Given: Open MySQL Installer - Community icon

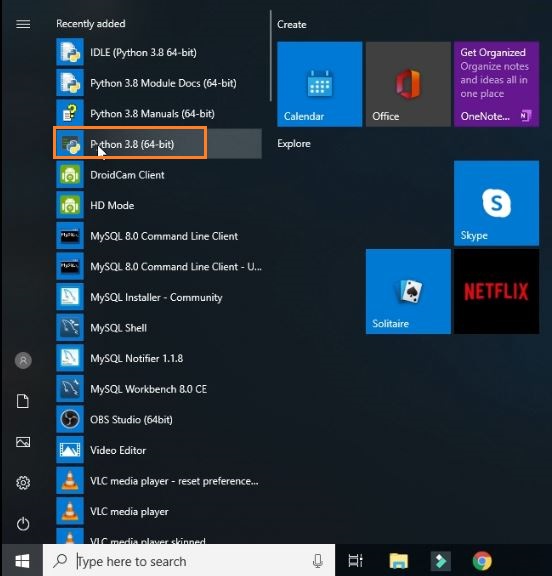Looking at the screenshot, I should (x=70, y=297).
